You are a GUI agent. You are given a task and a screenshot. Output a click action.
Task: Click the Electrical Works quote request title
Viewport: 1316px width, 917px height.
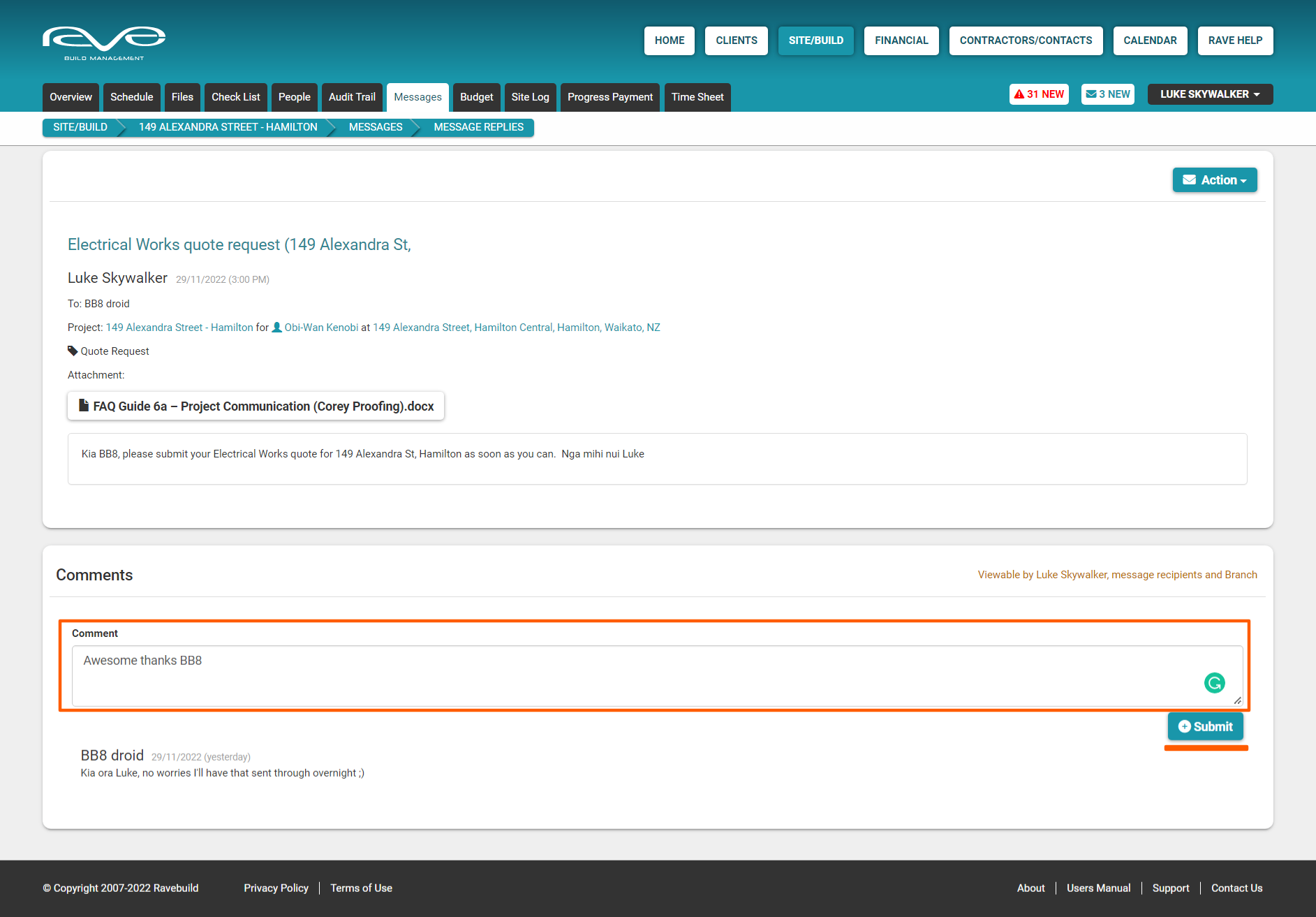click(x=239, y=244)
